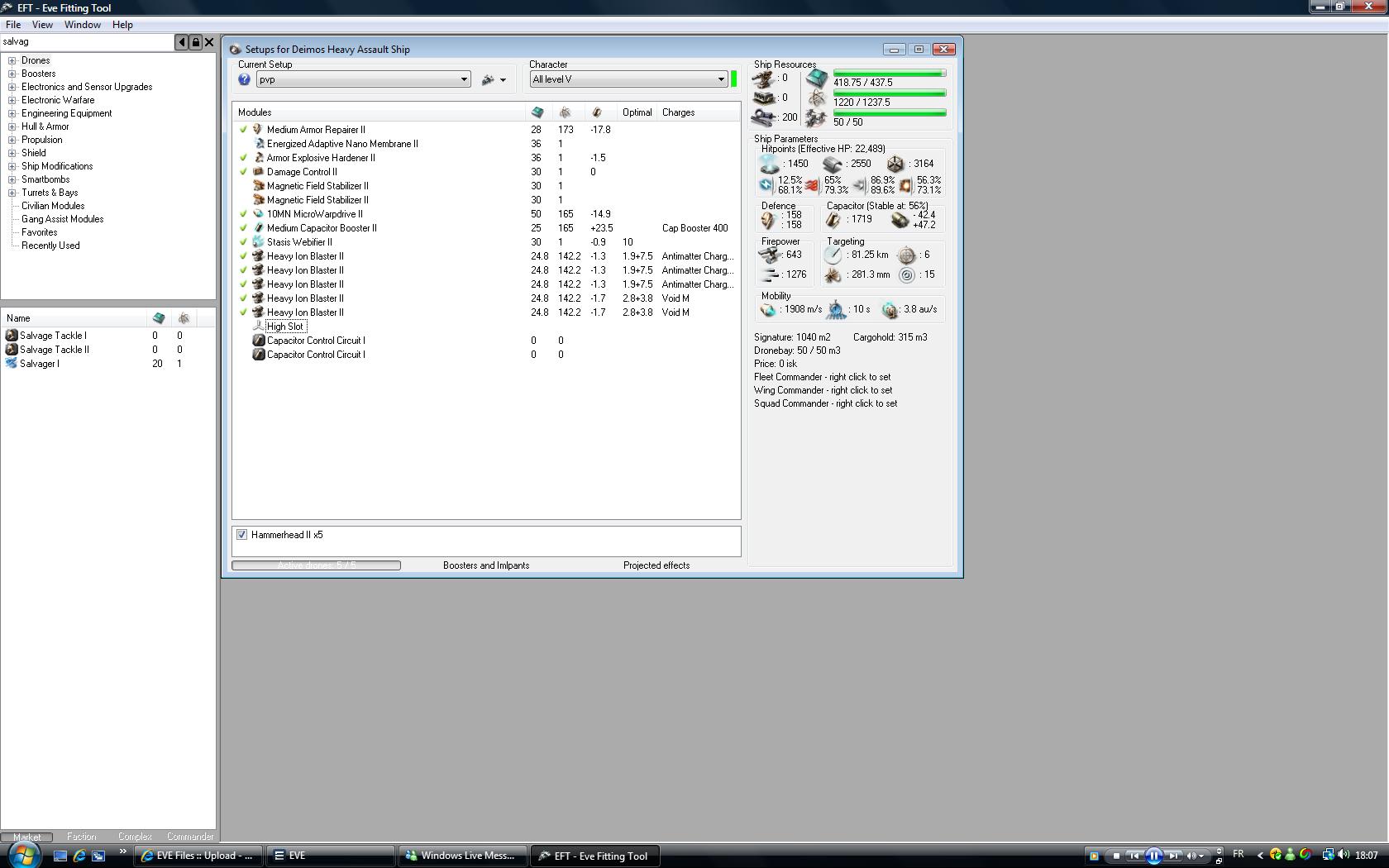Toggle active state of Armor Explosive Hardener II
This screenshot has height=868, width=1389.
pyautogui.click(x=243, y=158)
